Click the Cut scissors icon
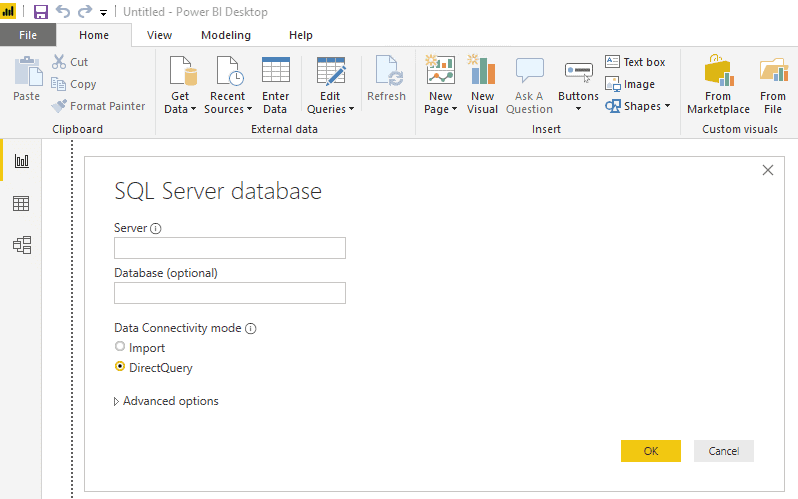The image size is (798, 499). [x=59, y=62]
